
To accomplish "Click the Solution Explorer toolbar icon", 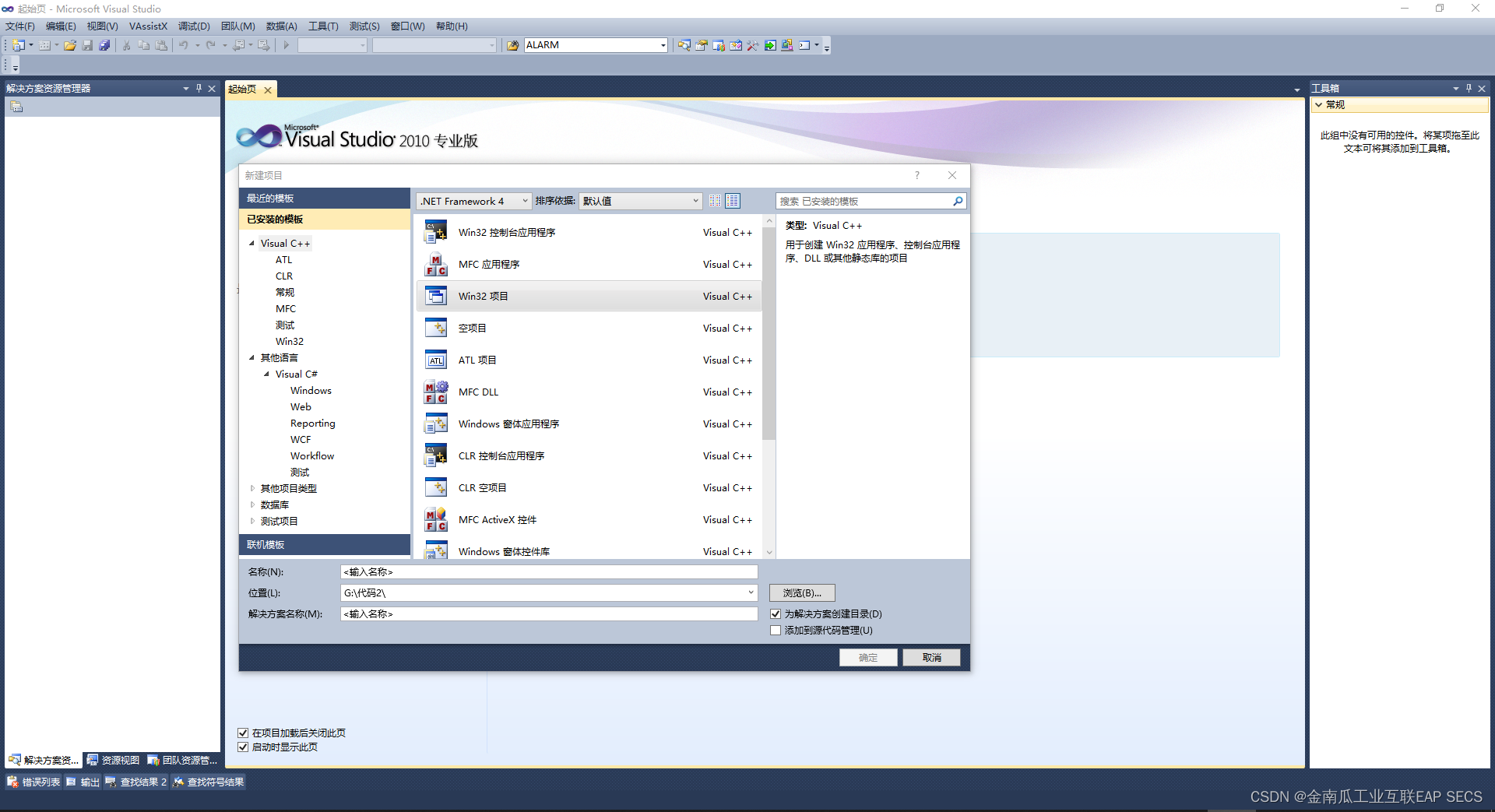I will click(684, 45).
